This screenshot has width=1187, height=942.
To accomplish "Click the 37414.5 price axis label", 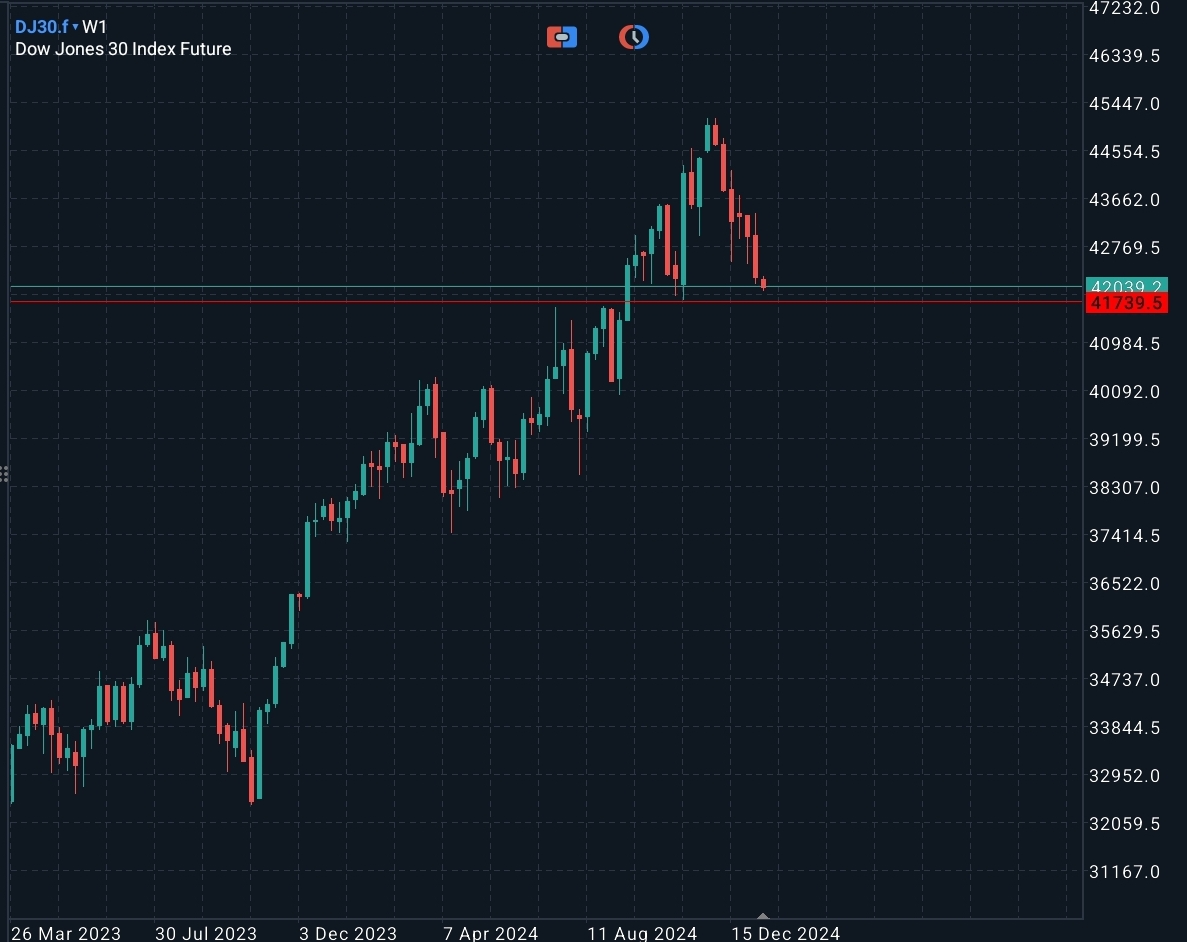I will [1124, 536].
